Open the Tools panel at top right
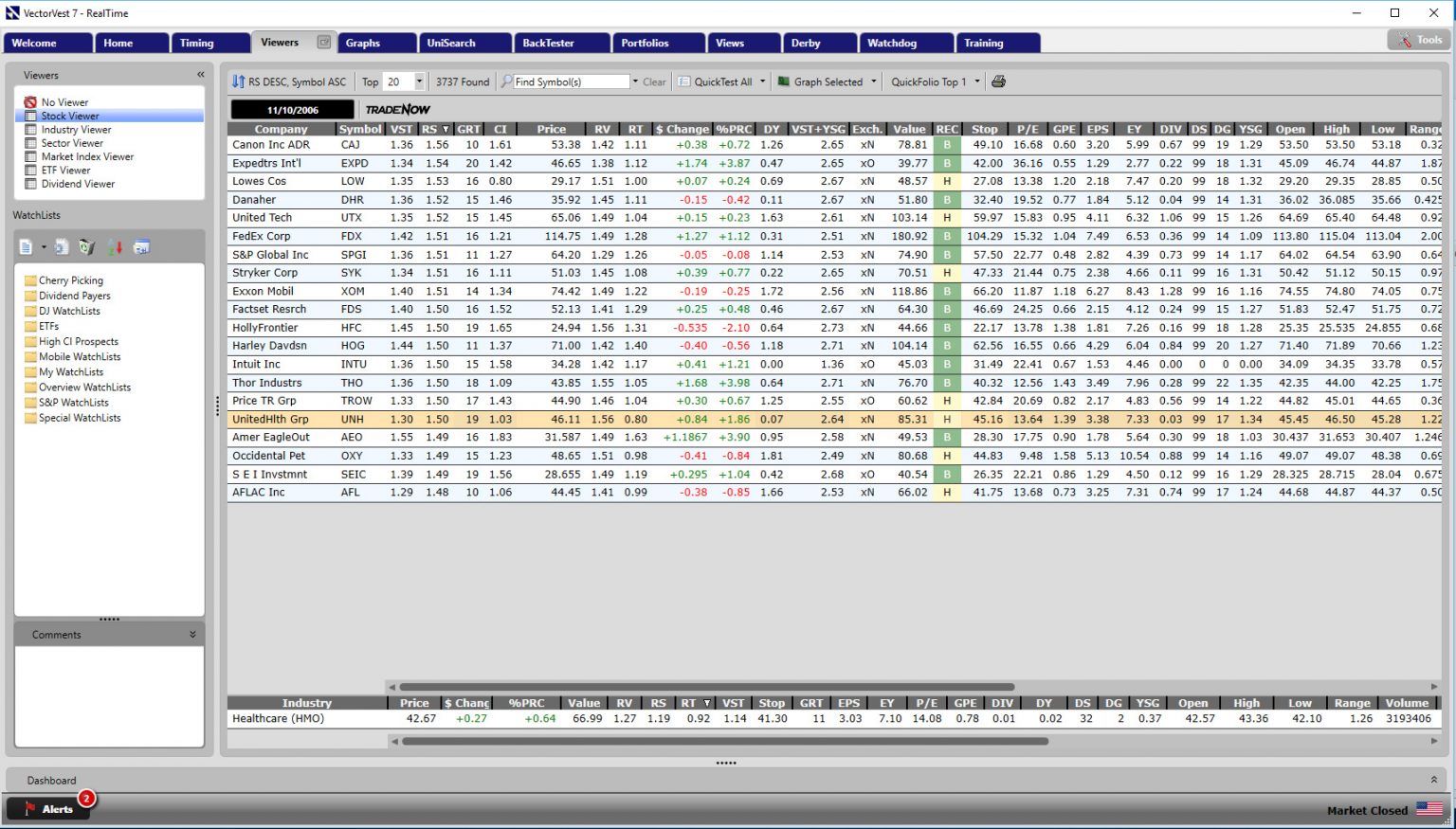Screen dimensions: 1456x829 (x=1417, y=40)
